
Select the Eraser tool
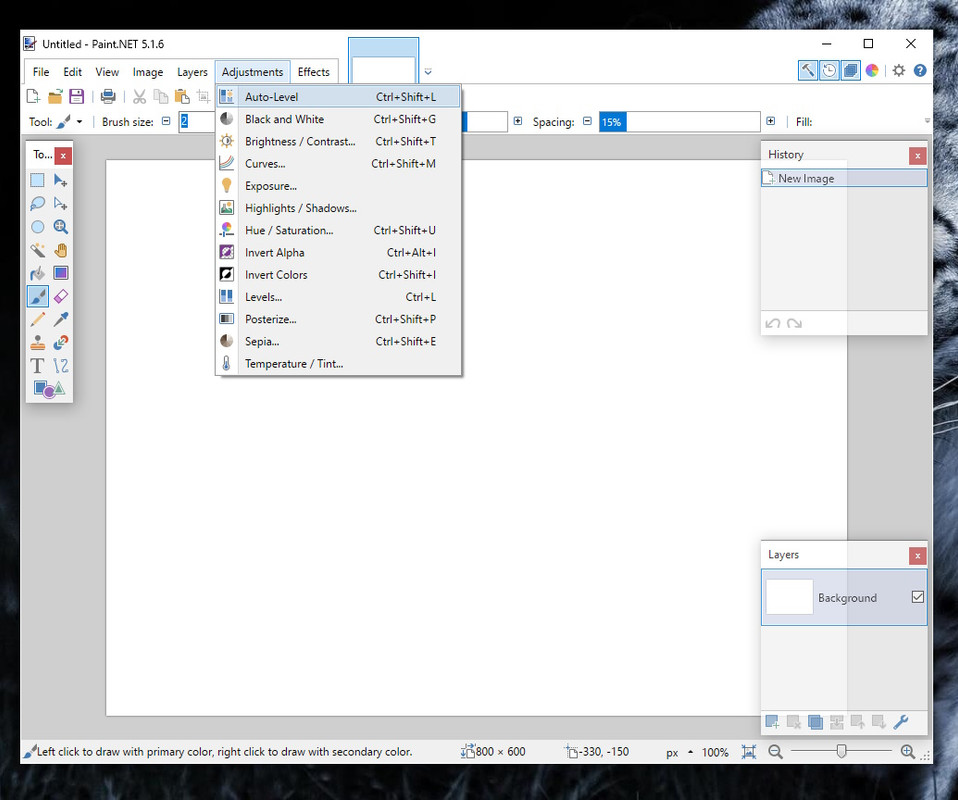pos(60,296)
